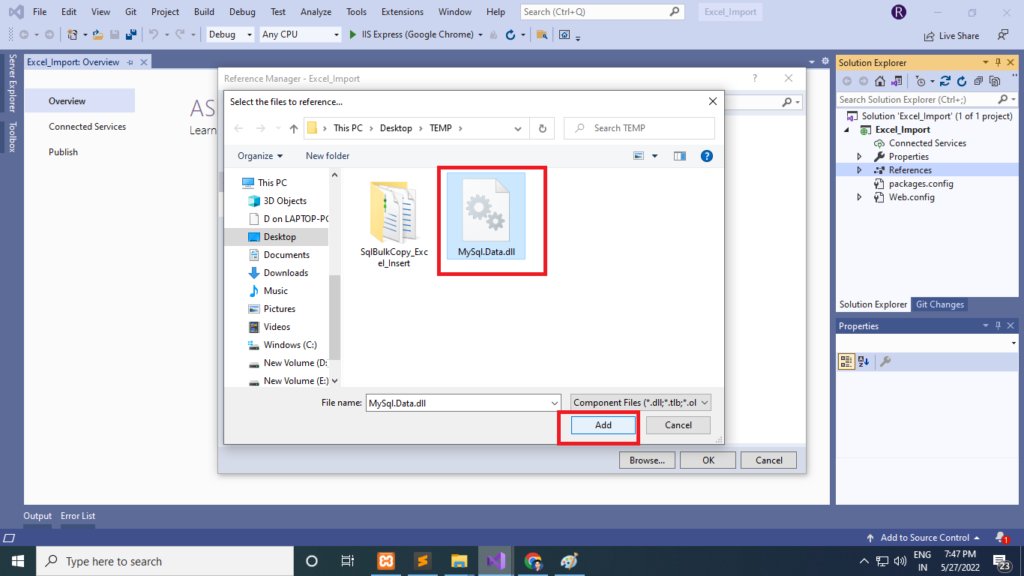Expand the address path history dropdown
The width and height of the screenshot is (1024, 576).
tap(518, 129)
